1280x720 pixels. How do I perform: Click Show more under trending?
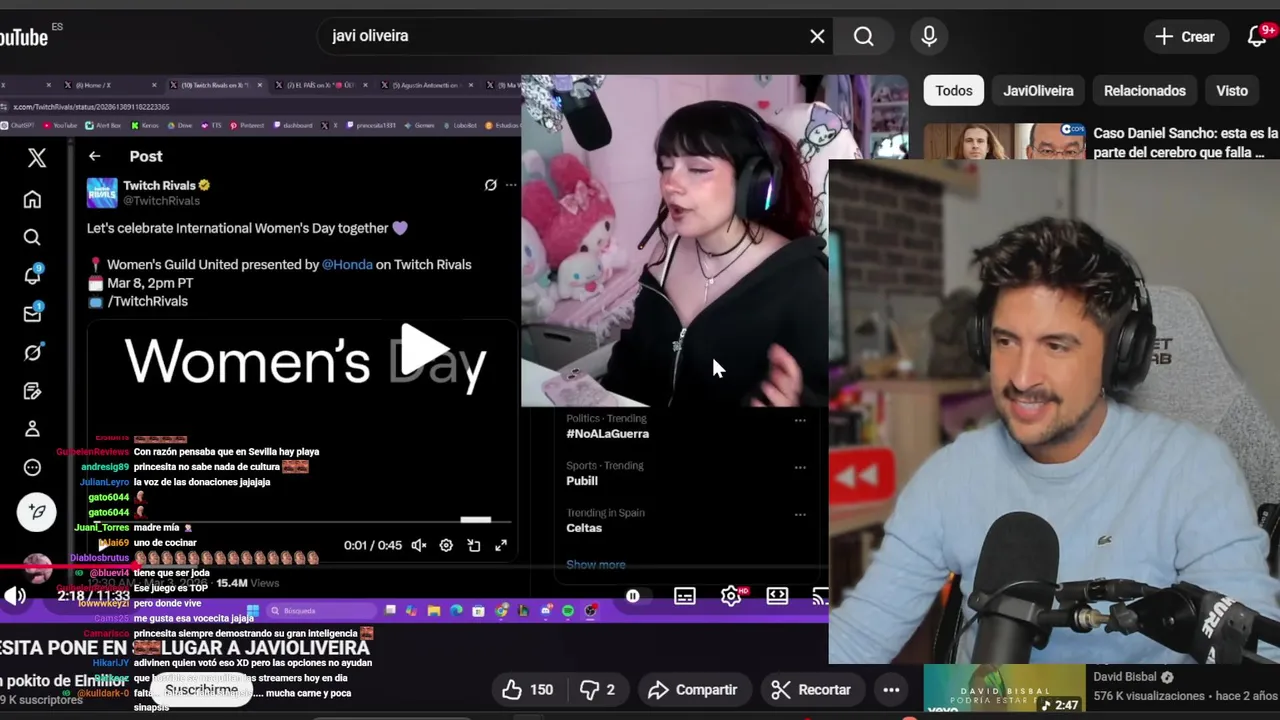click(596, 565)
